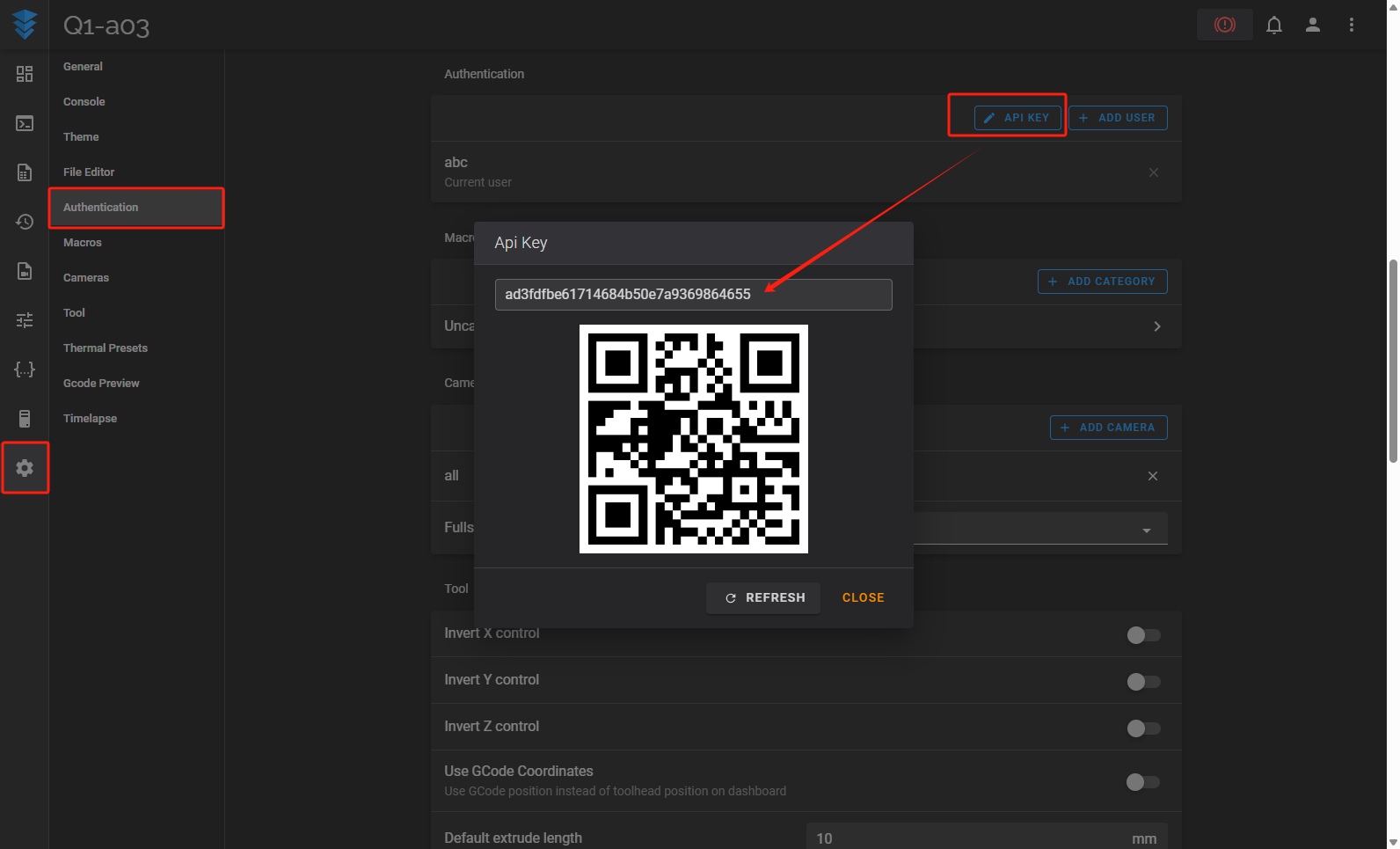Open the Fullscreen camera dropdown
The height and width of the screenshot is (849, 1400).
point(1146,531)
